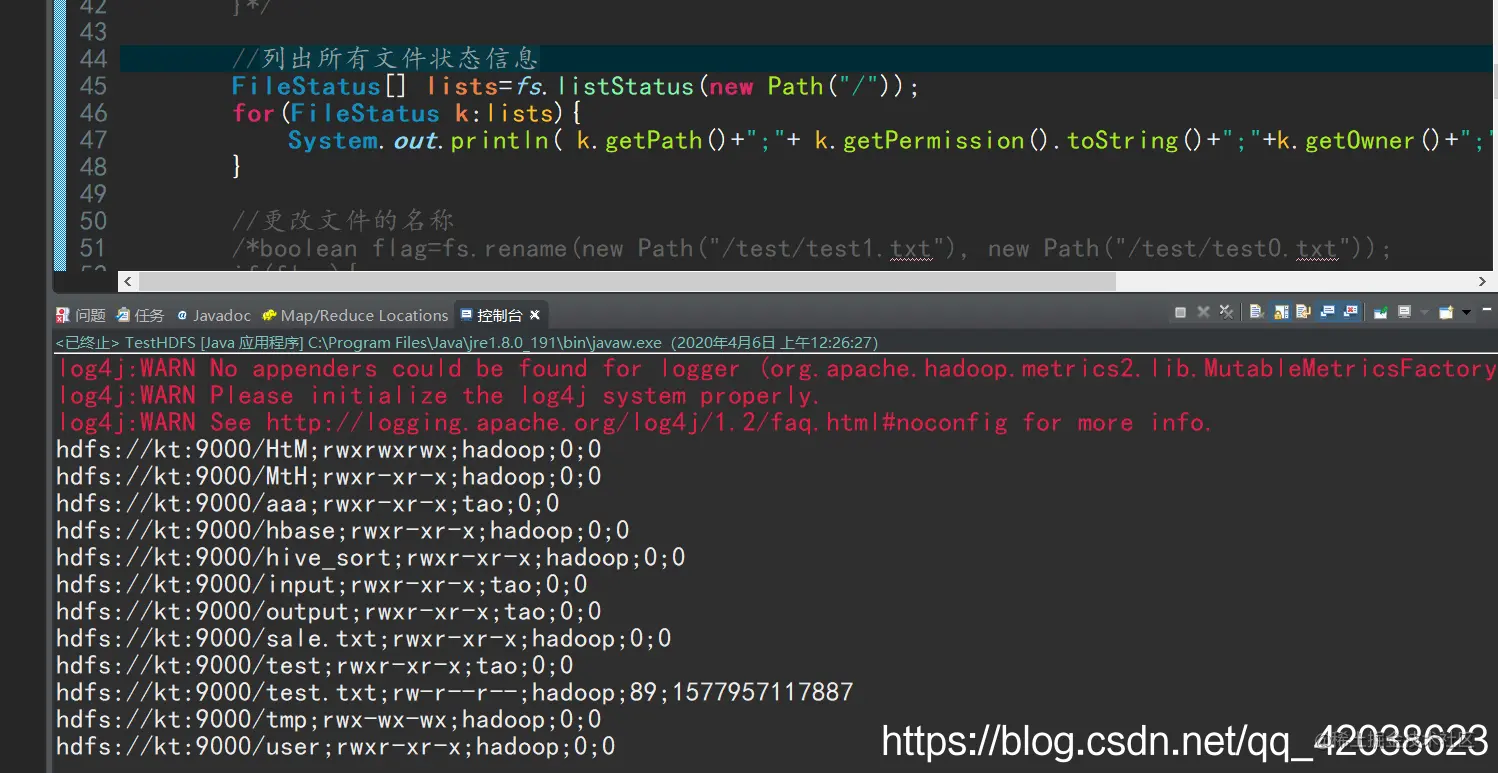
Task: Click Remove Launch single X icon
Action: pos(1203,312)
